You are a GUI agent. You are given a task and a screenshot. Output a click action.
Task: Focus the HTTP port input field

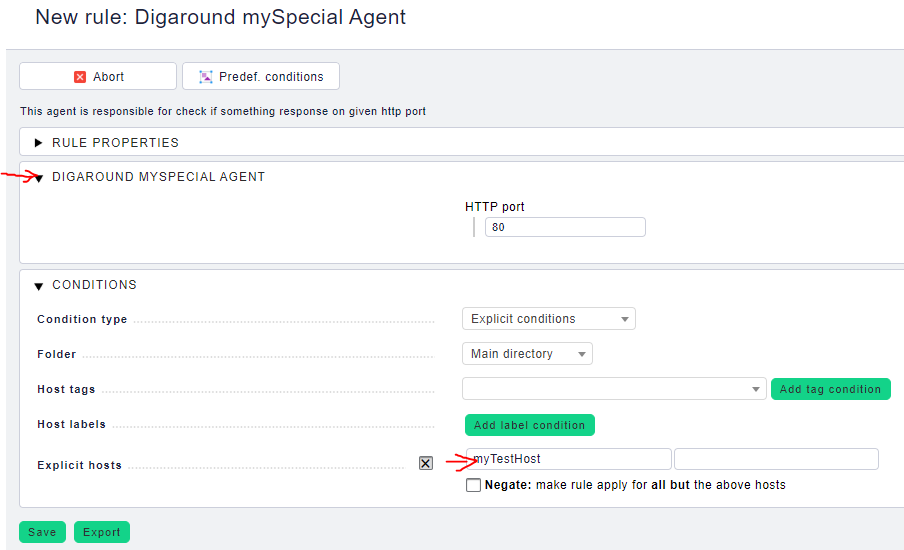click(565, 227)
